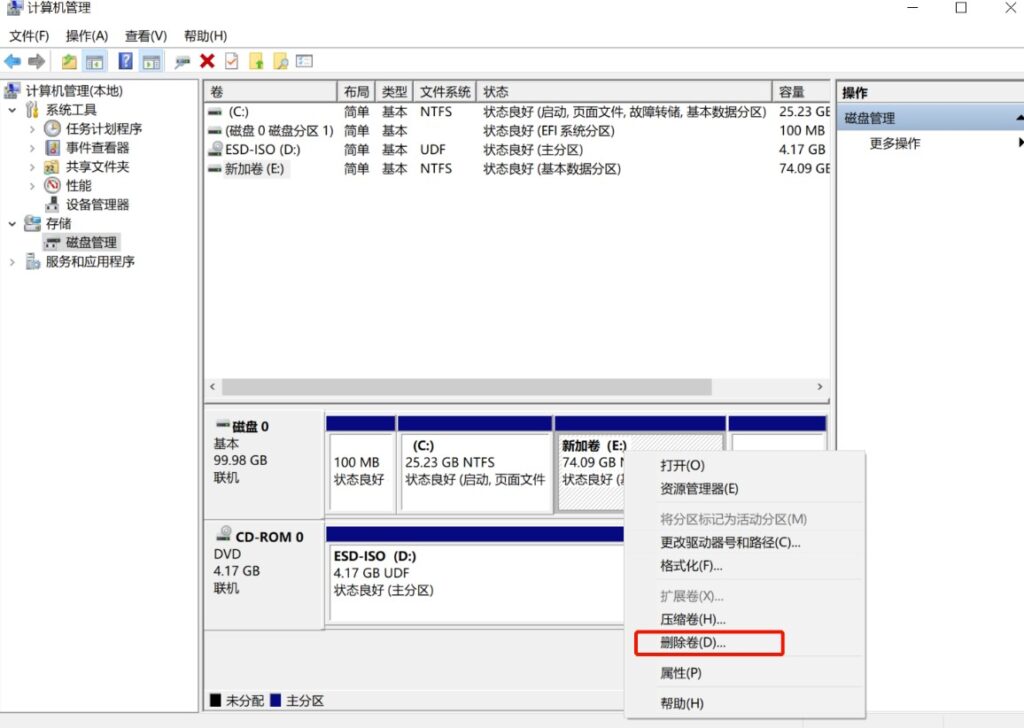Screen dimensions: 1024x728
Task: Toggle the Show/Hide Action Pane toolbar button
Action: pyautogui.click(x=151, y=61)
